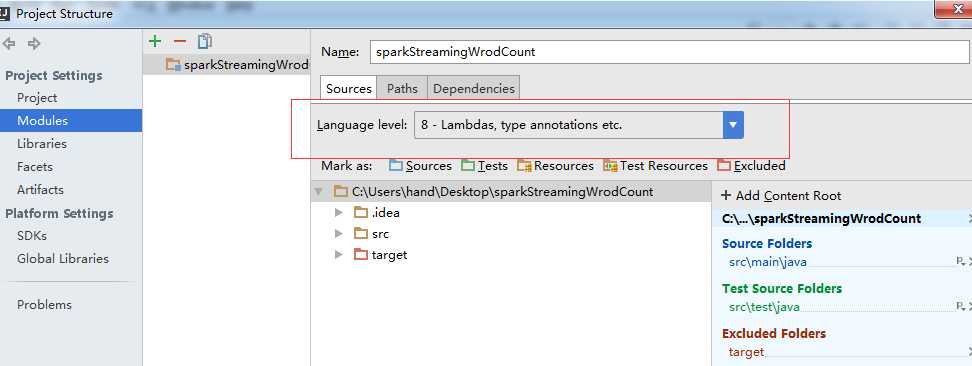The image size is (972, 366).
Task: Click the src folder icon
Action: (x=361, y=234)
